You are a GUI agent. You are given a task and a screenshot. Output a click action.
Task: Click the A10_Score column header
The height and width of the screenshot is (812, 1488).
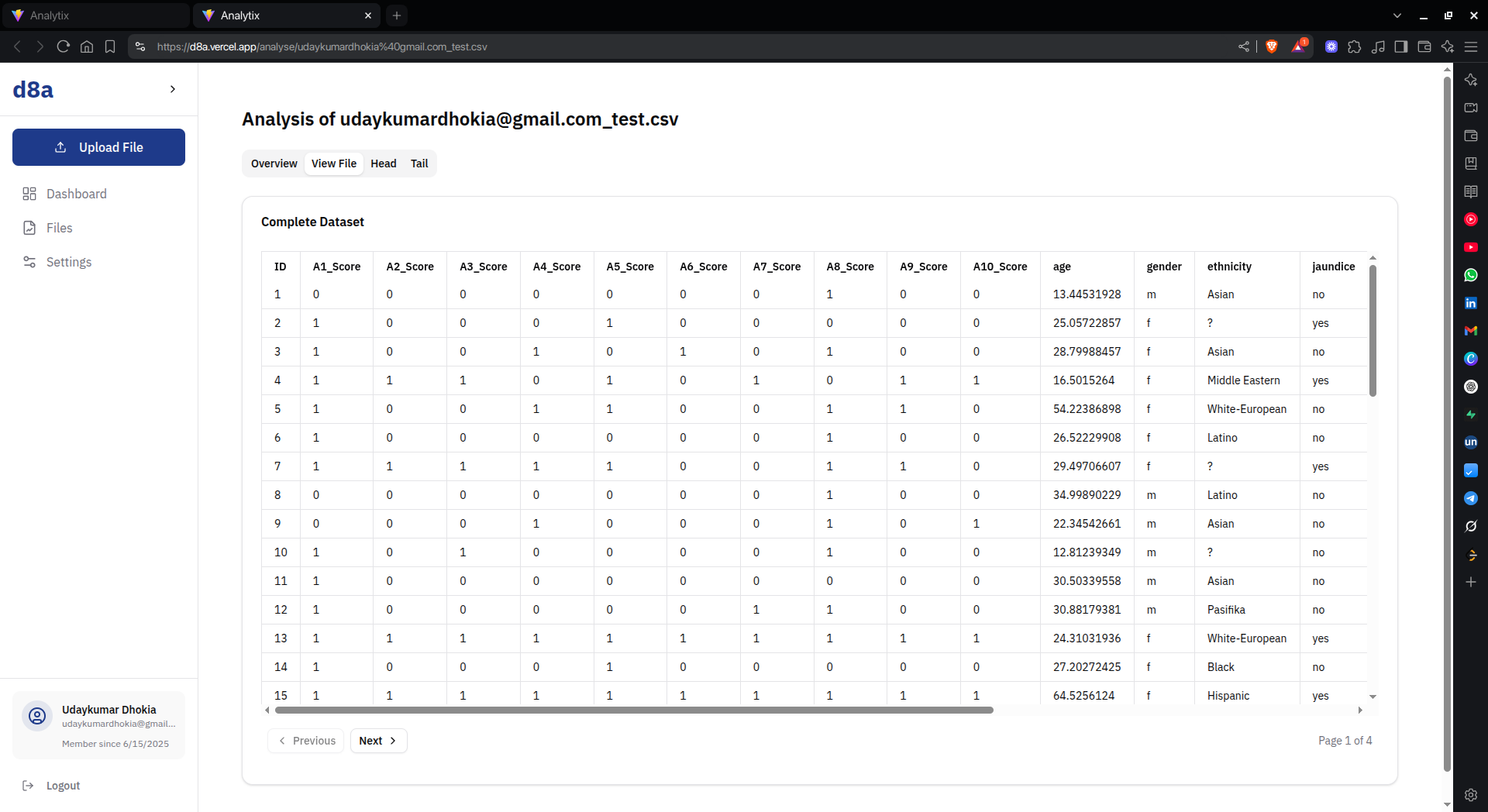point(1000,267)
